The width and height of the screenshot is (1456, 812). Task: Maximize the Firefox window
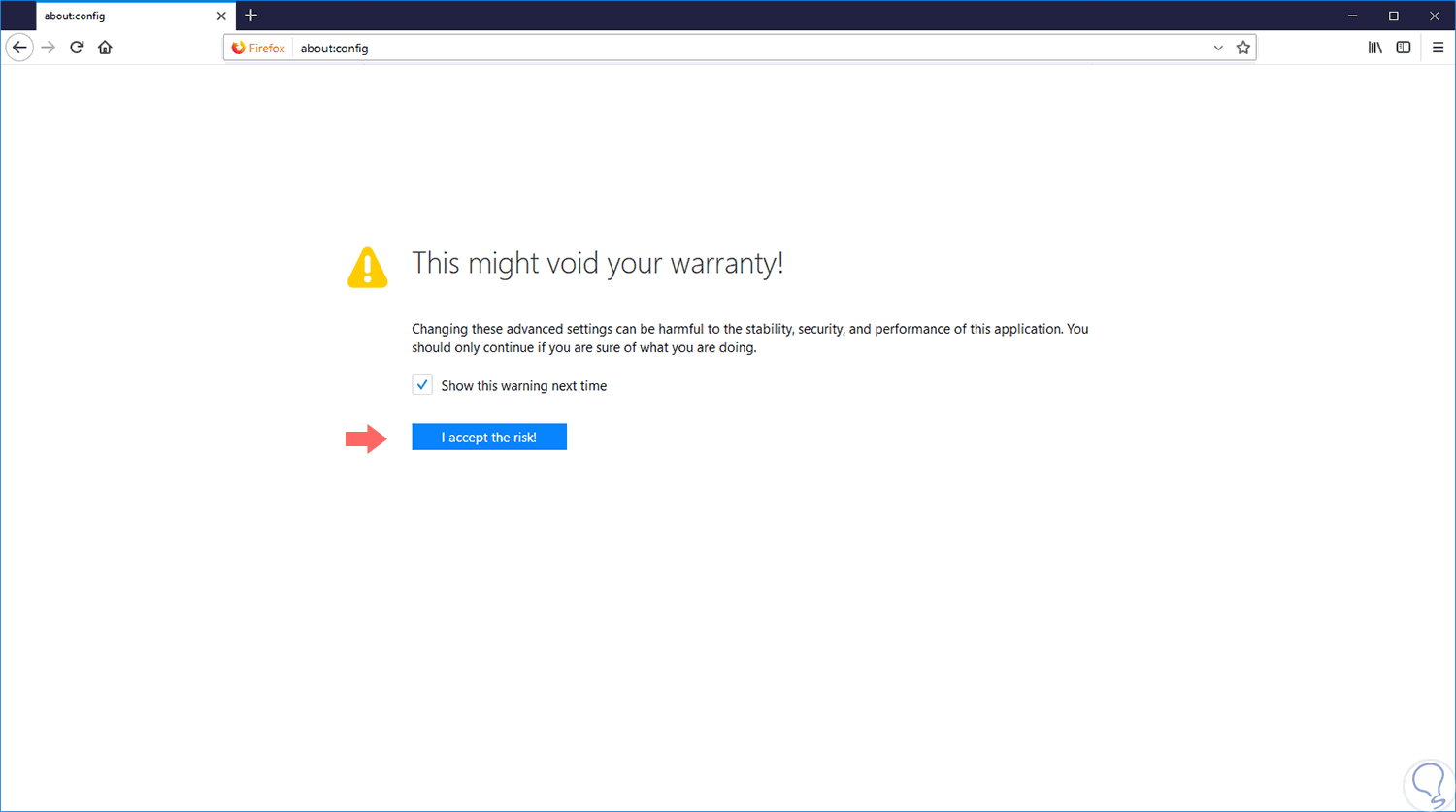[x=1394, y=16]
